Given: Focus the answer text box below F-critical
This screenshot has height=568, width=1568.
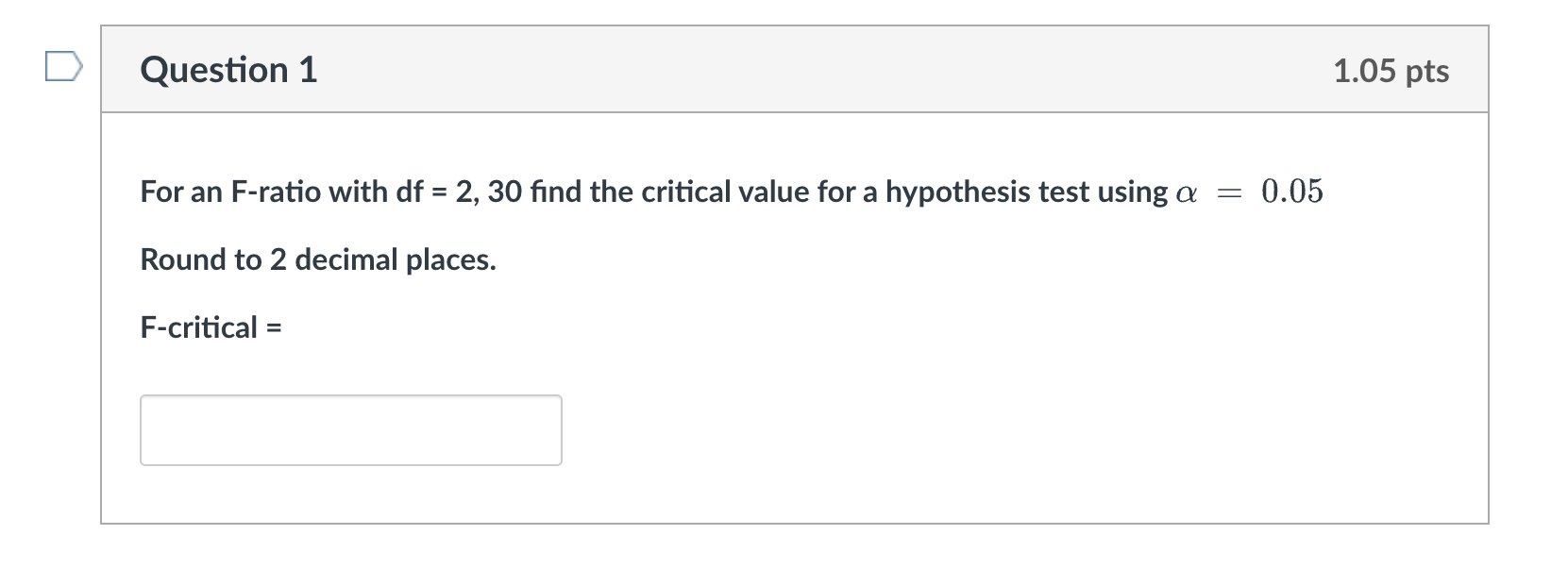Looking at the screenshot, I should (x=349, y=429).
